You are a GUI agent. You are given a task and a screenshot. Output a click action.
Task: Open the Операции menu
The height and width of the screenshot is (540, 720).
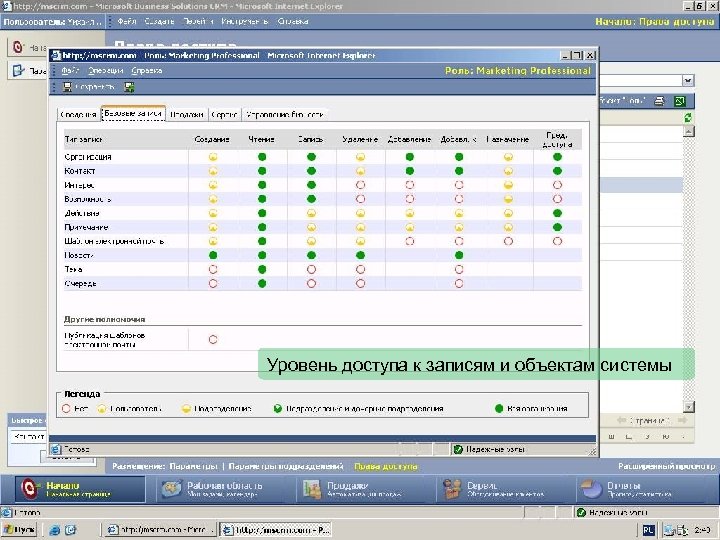click(x=106, y=70)
